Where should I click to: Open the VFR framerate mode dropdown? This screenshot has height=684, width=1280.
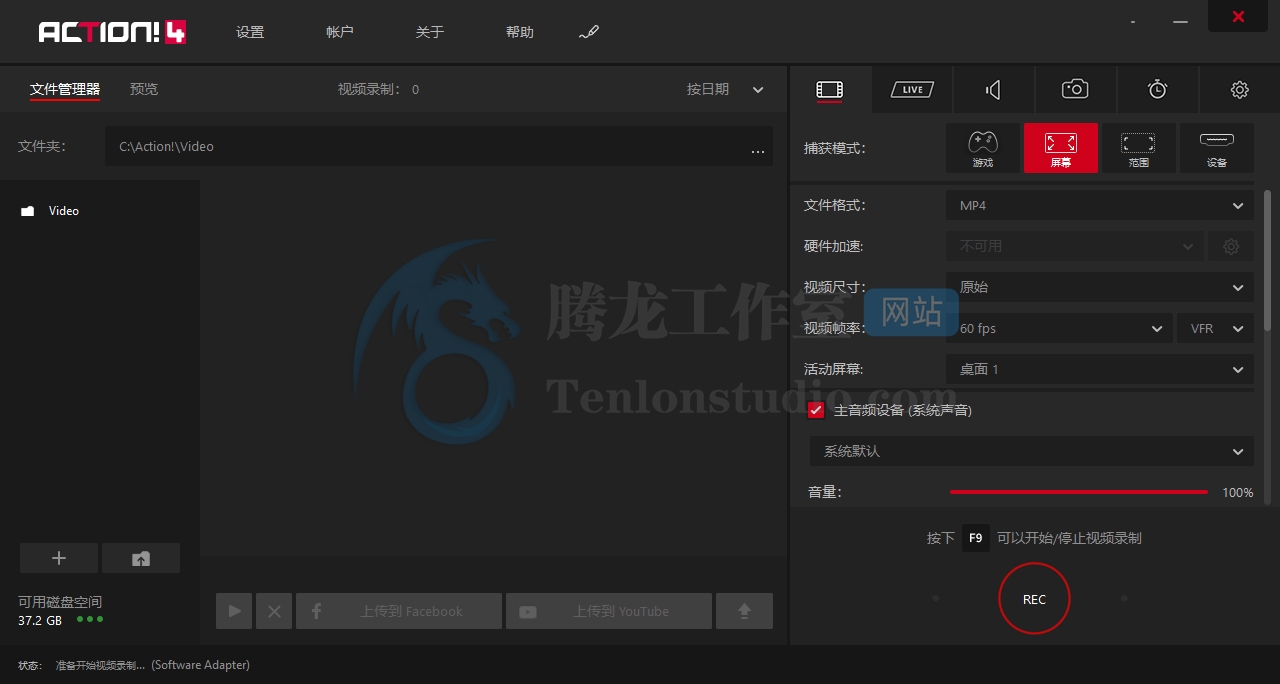1216,328
